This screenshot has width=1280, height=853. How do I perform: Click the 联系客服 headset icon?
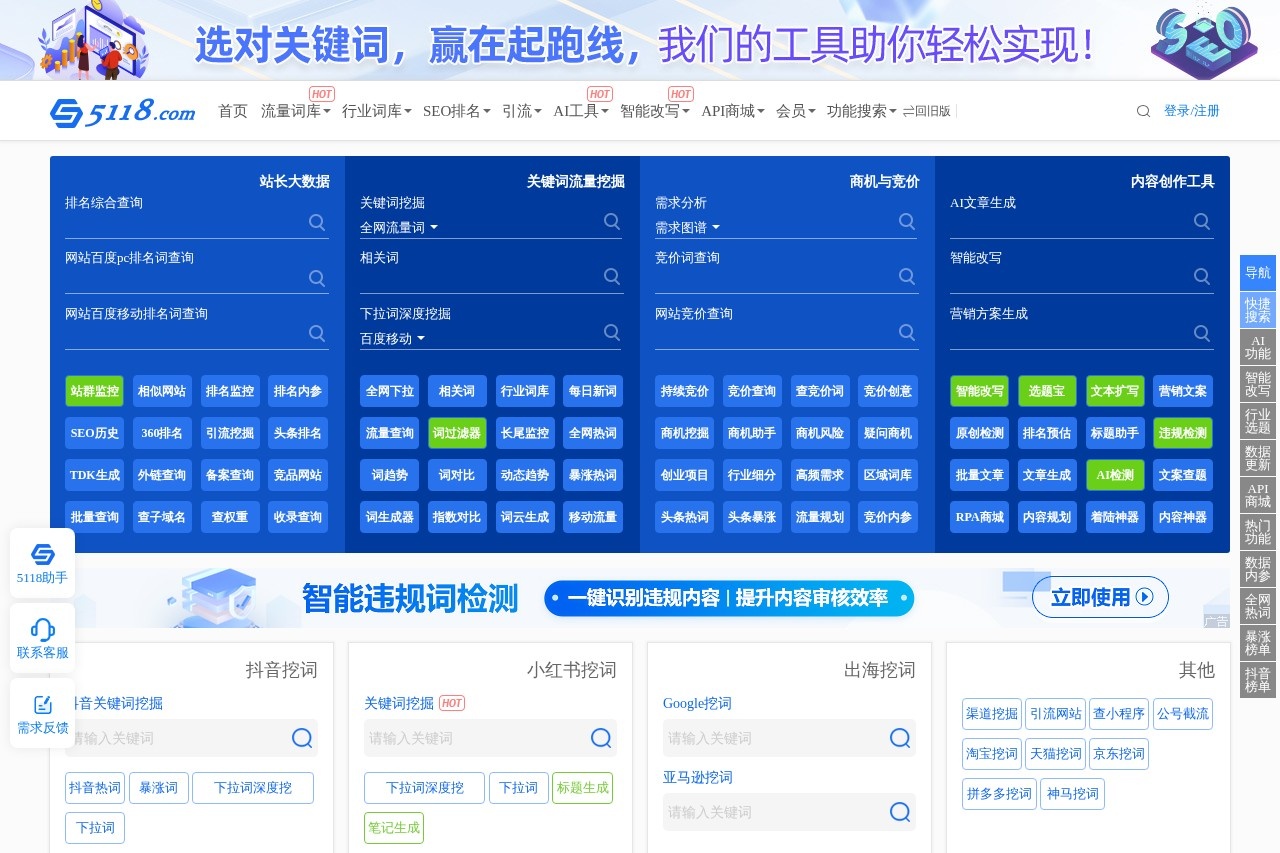point(42,630)
